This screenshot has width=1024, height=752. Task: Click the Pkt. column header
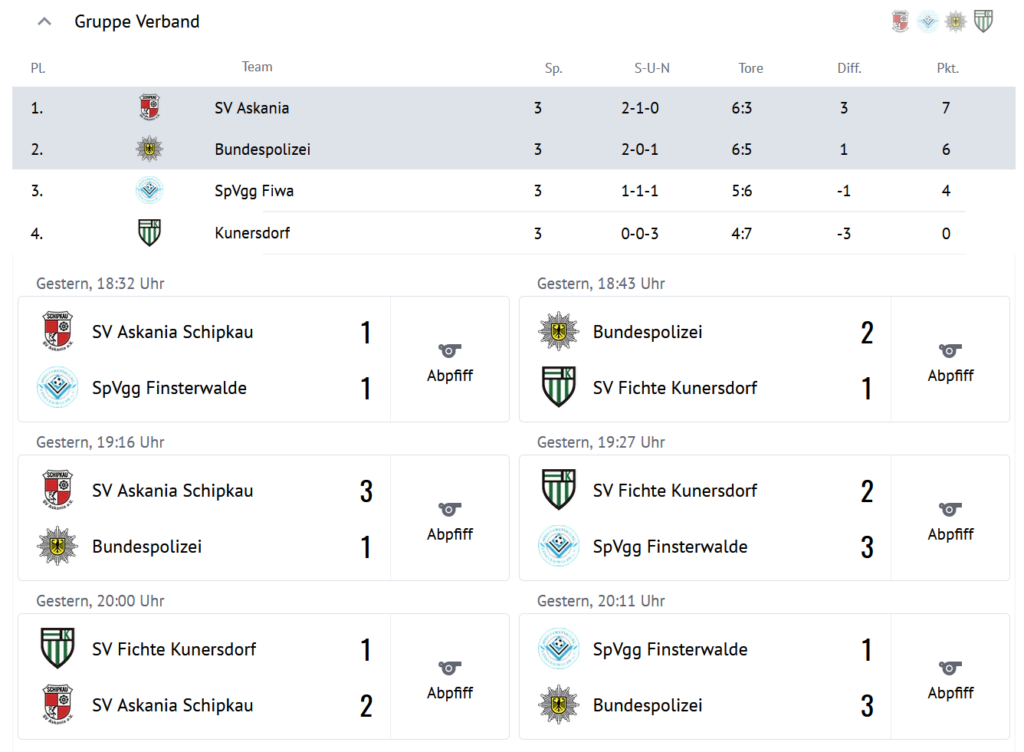tap(946, 68)
